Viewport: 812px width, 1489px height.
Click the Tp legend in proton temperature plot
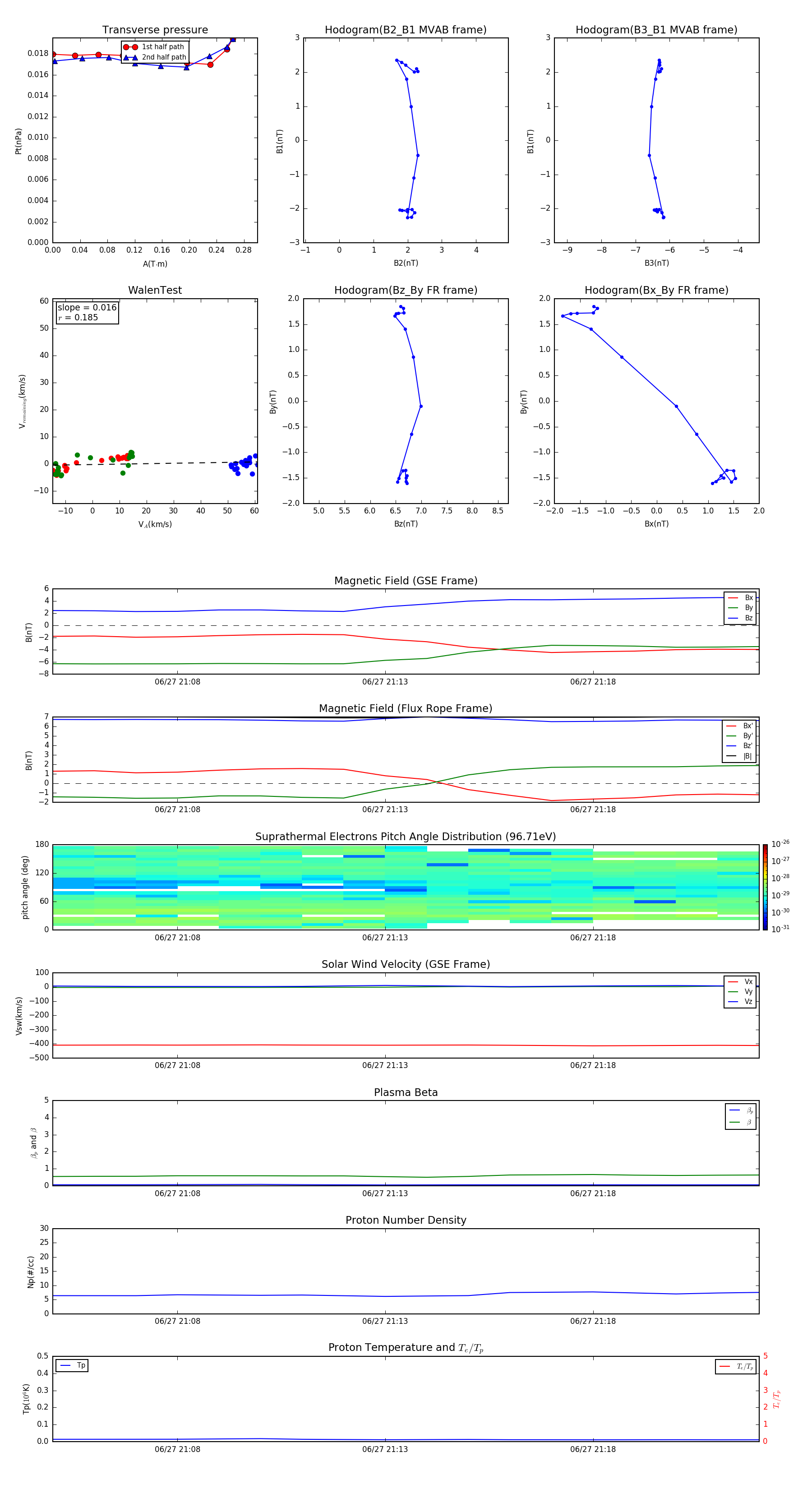[x=72, y=1365]
